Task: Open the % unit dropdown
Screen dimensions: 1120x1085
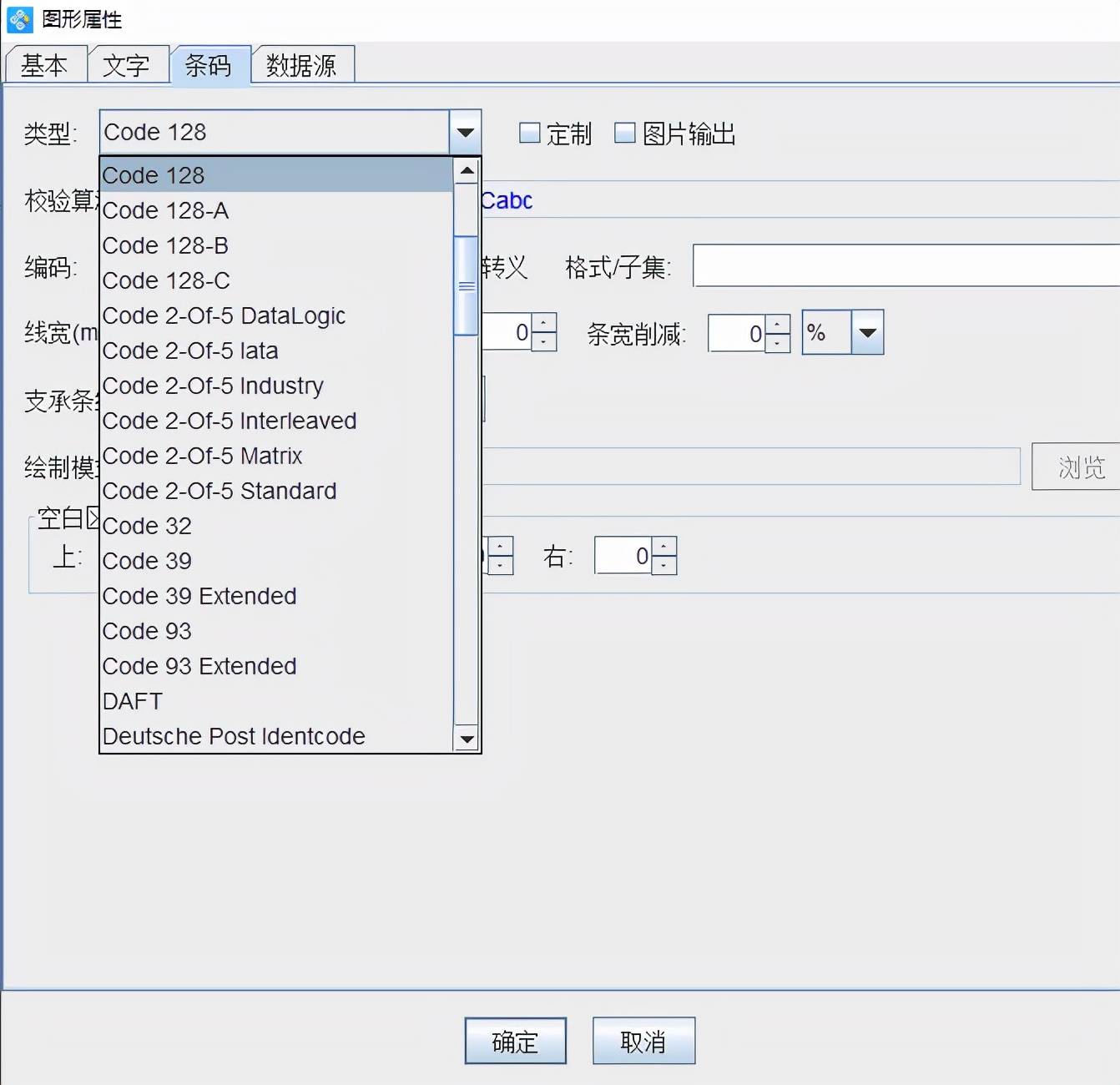Action: coord(867,333)
